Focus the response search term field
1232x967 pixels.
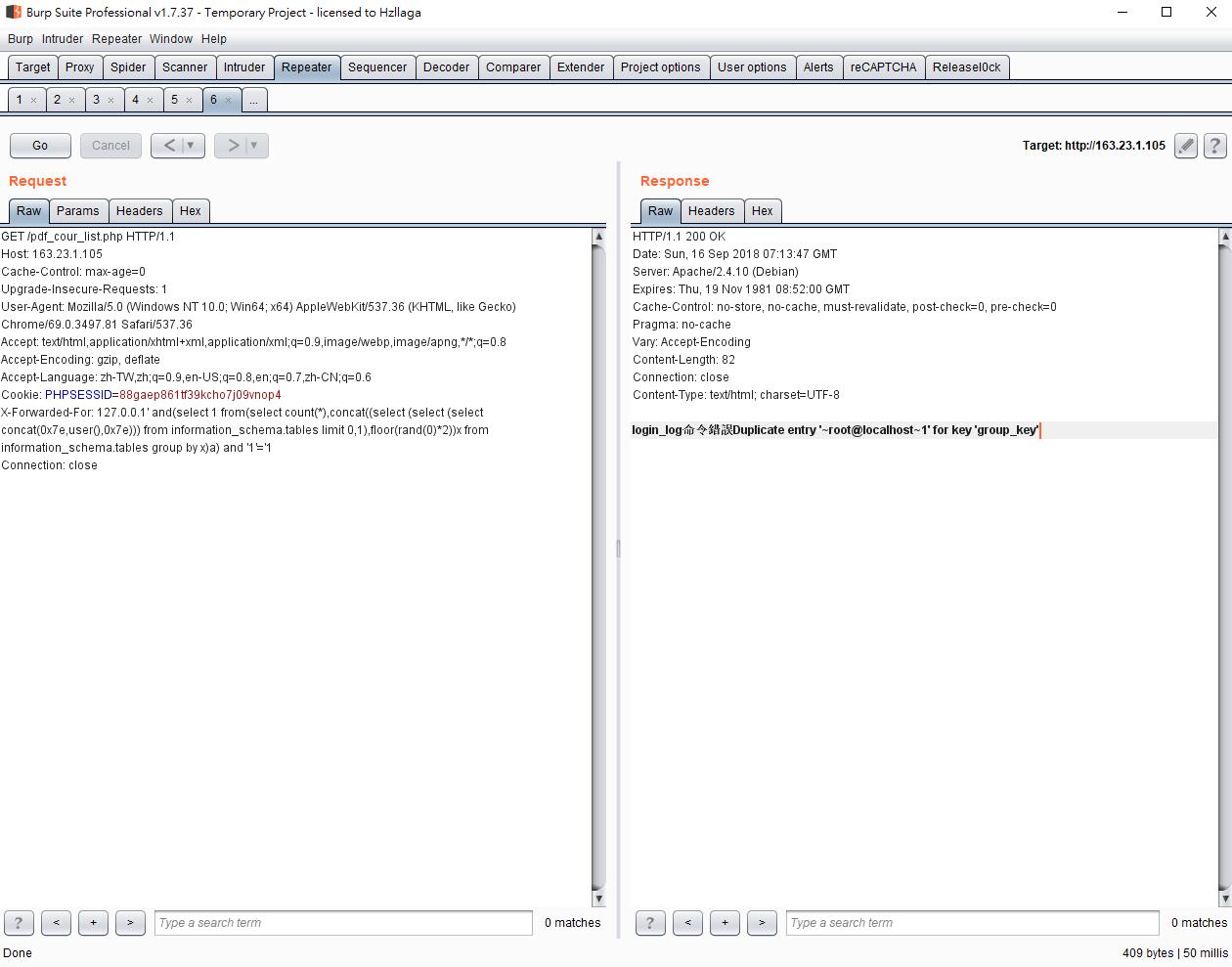[x=973, y=922]
